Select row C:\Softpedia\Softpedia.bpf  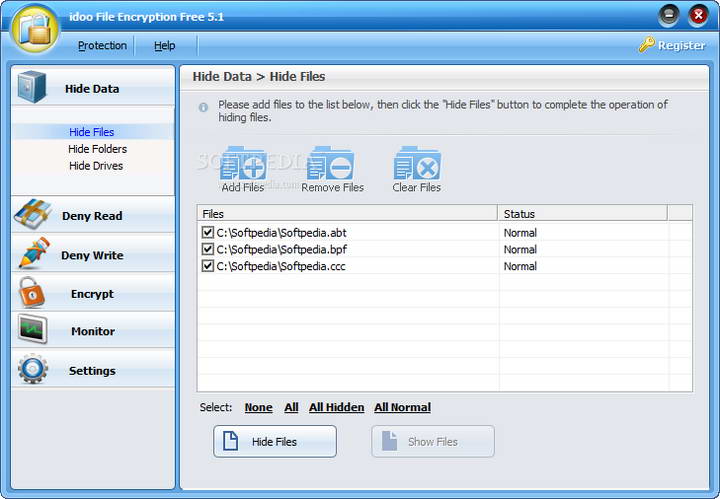click(444, 249)
